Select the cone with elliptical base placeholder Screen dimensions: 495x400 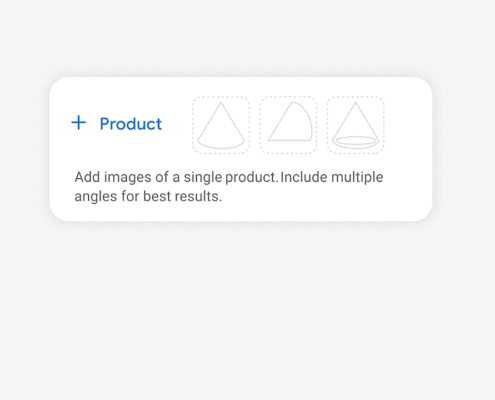(x=356, y=125)
